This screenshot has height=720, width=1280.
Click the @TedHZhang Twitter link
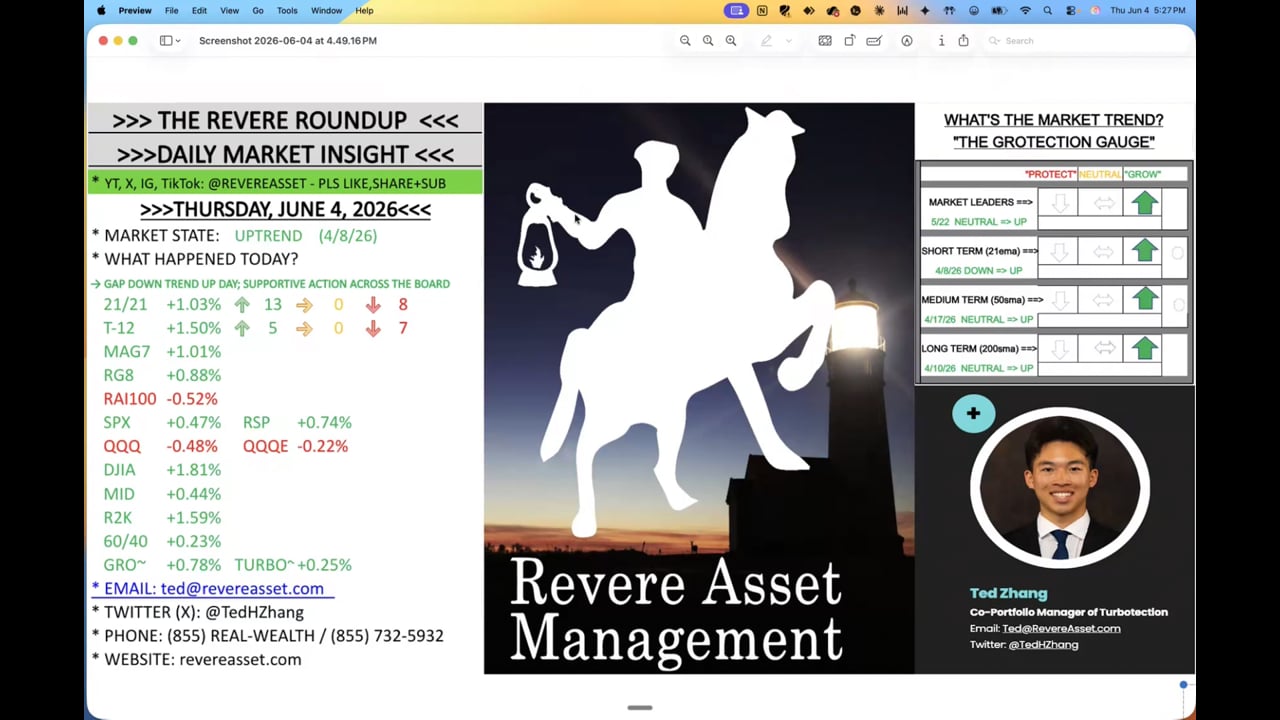[x=1043, y=645]
